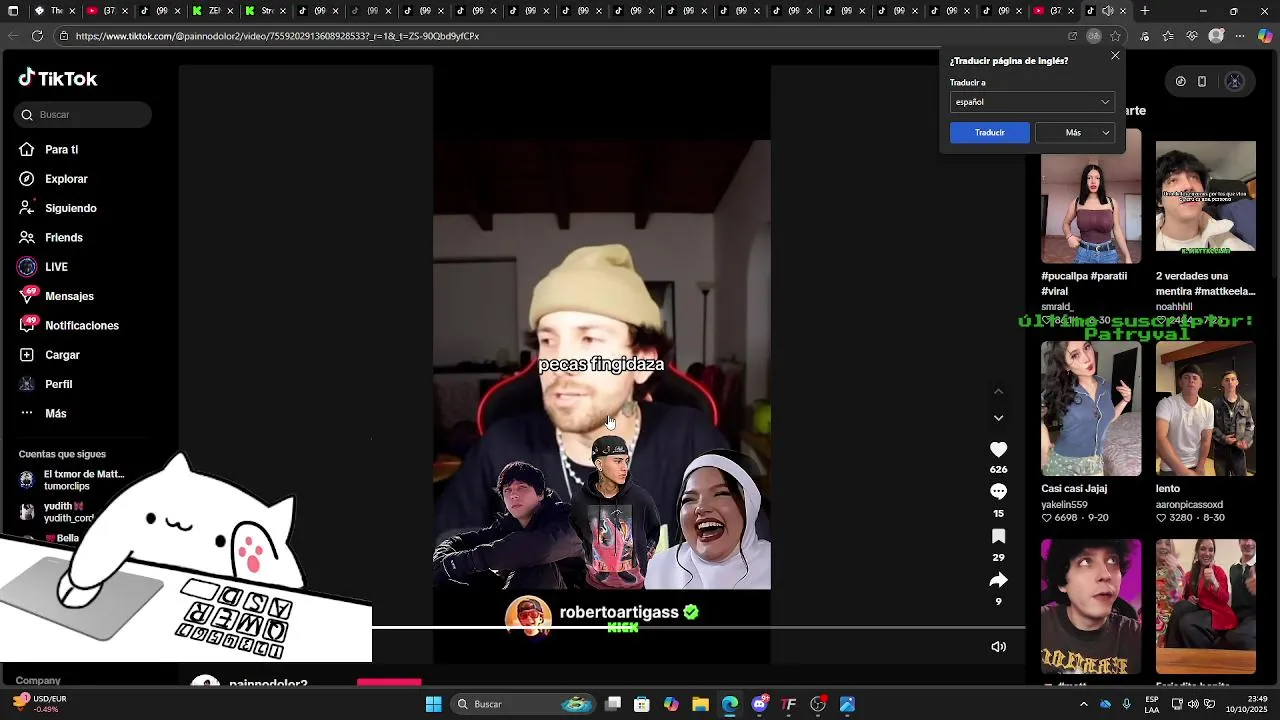Open Microsoft Store from taskbar

coord(642,705)
